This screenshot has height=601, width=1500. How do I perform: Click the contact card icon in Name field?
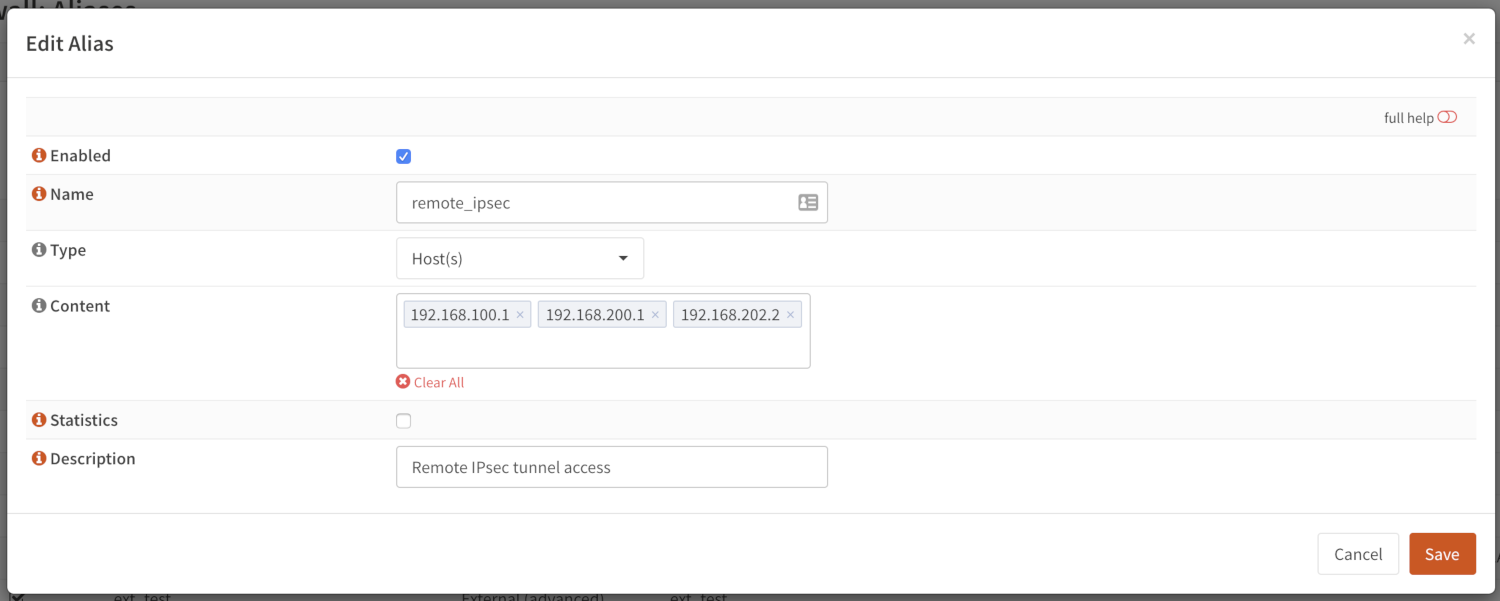808,203
